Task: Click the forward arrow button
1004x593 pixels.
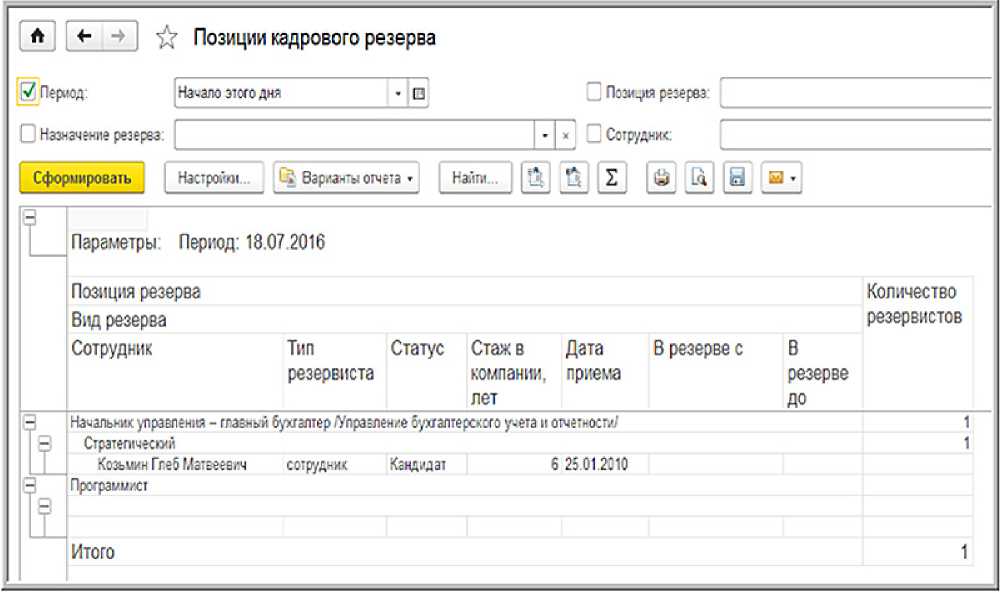Action: point(118,37)
